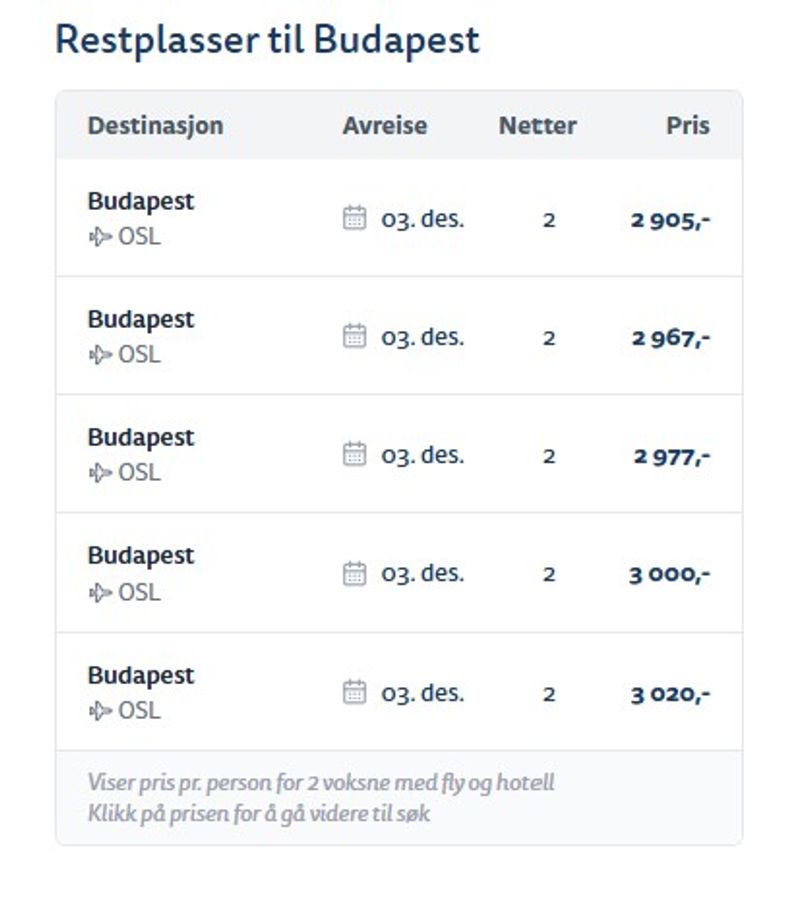Click the Destinasjon column header
This screenshot has height=900, width=801.
coord(155,125)
